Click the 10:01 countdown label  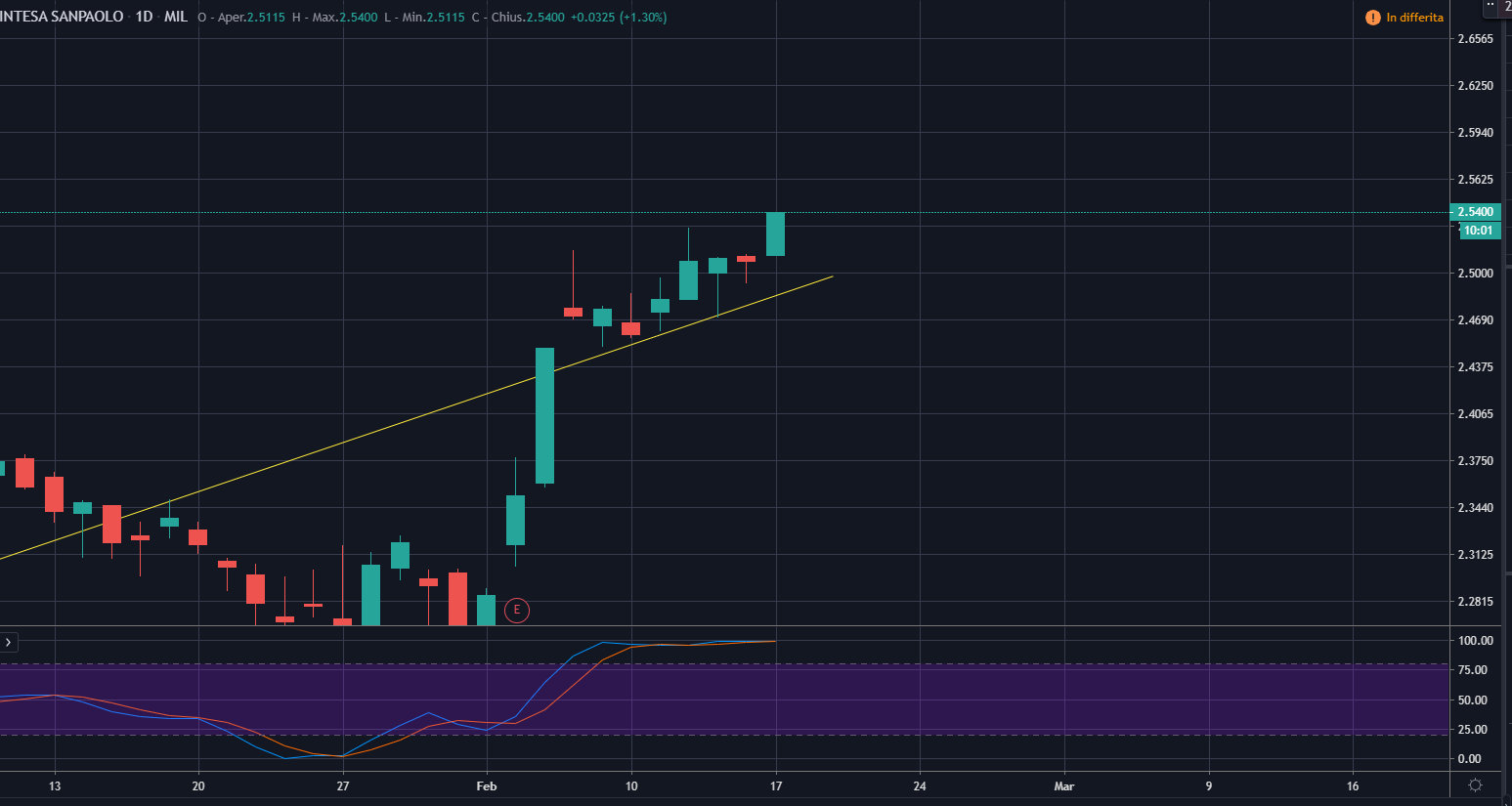point(1478,231)
